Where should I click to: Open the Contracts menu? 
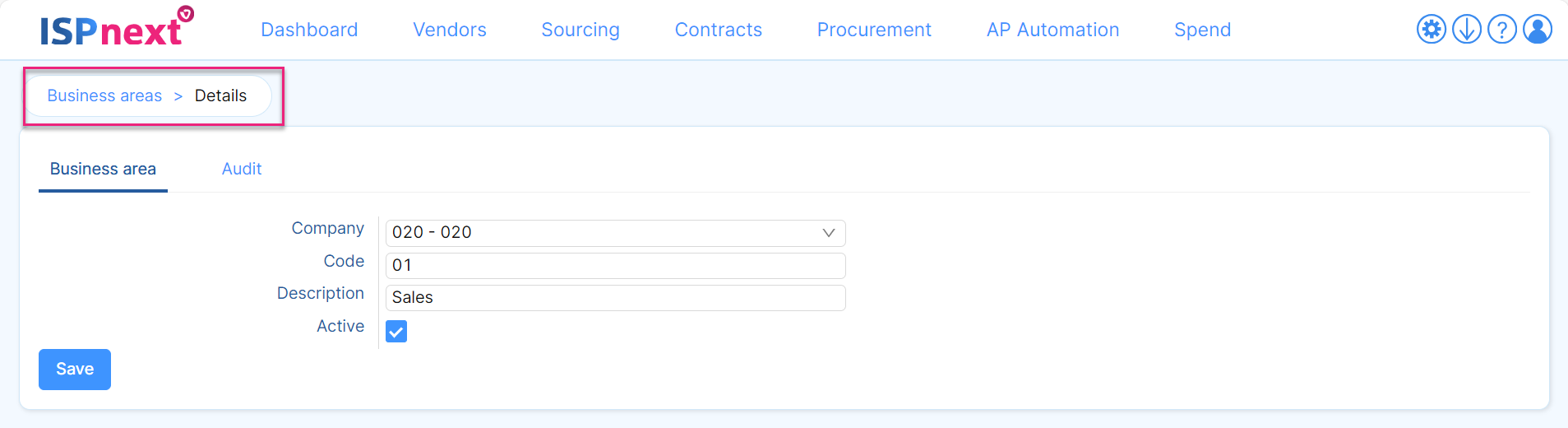[719, 30]
